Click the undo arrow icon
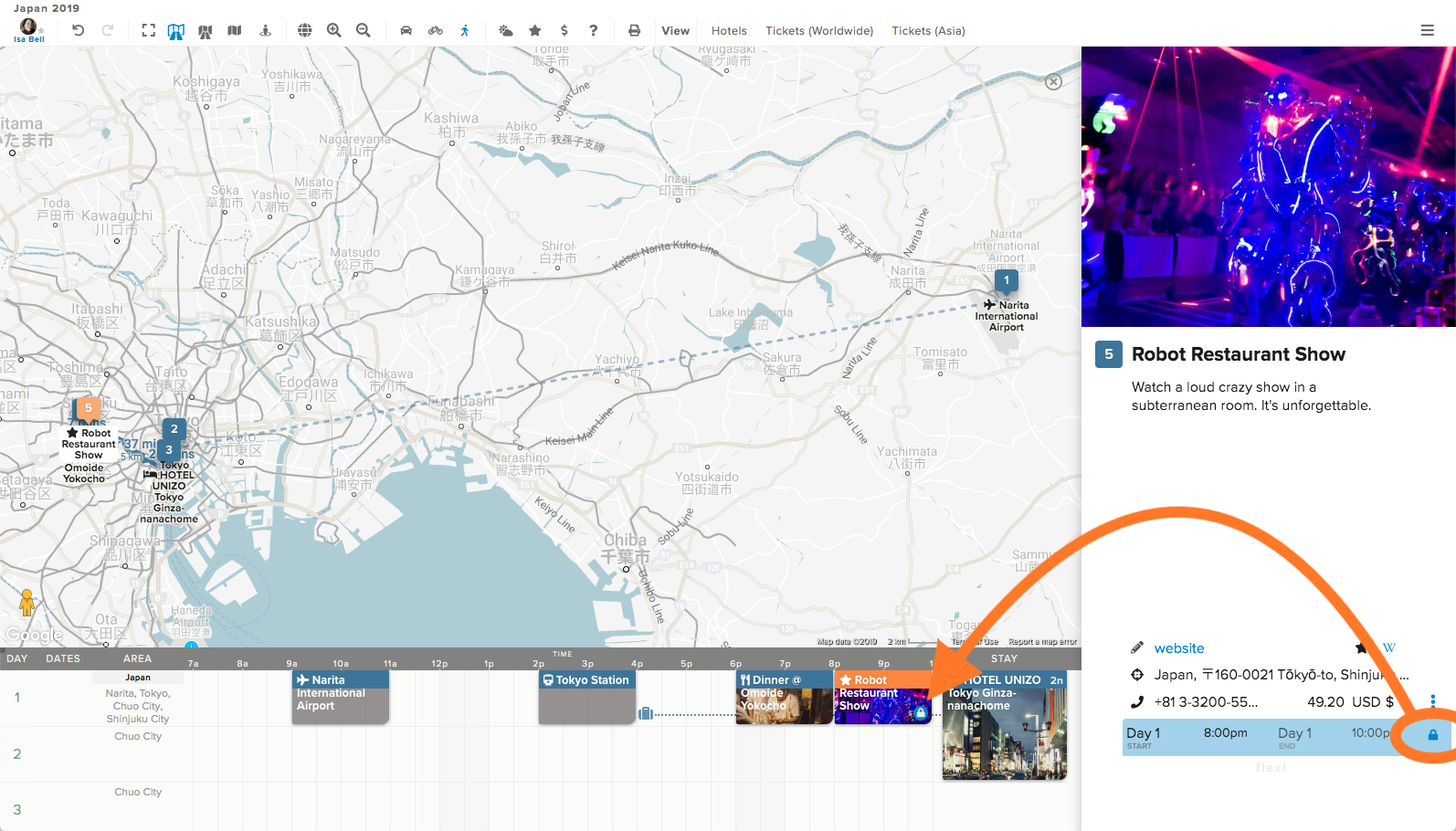Viewport: 1456px width, 831px height. (79, 30)
